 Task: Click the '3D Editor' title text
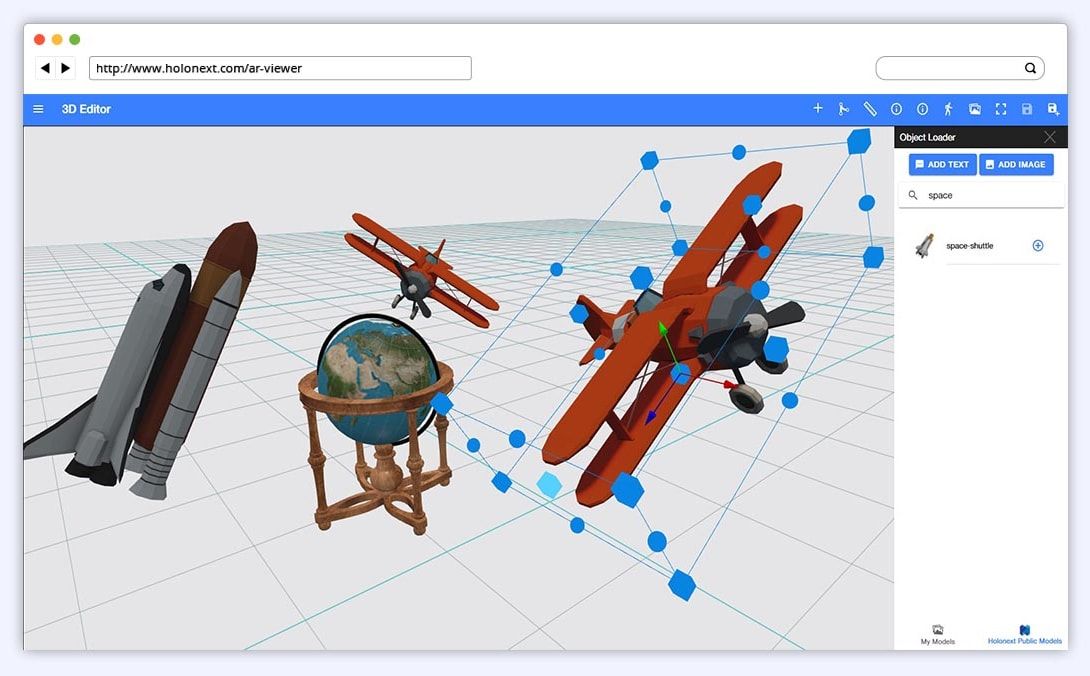86,109
